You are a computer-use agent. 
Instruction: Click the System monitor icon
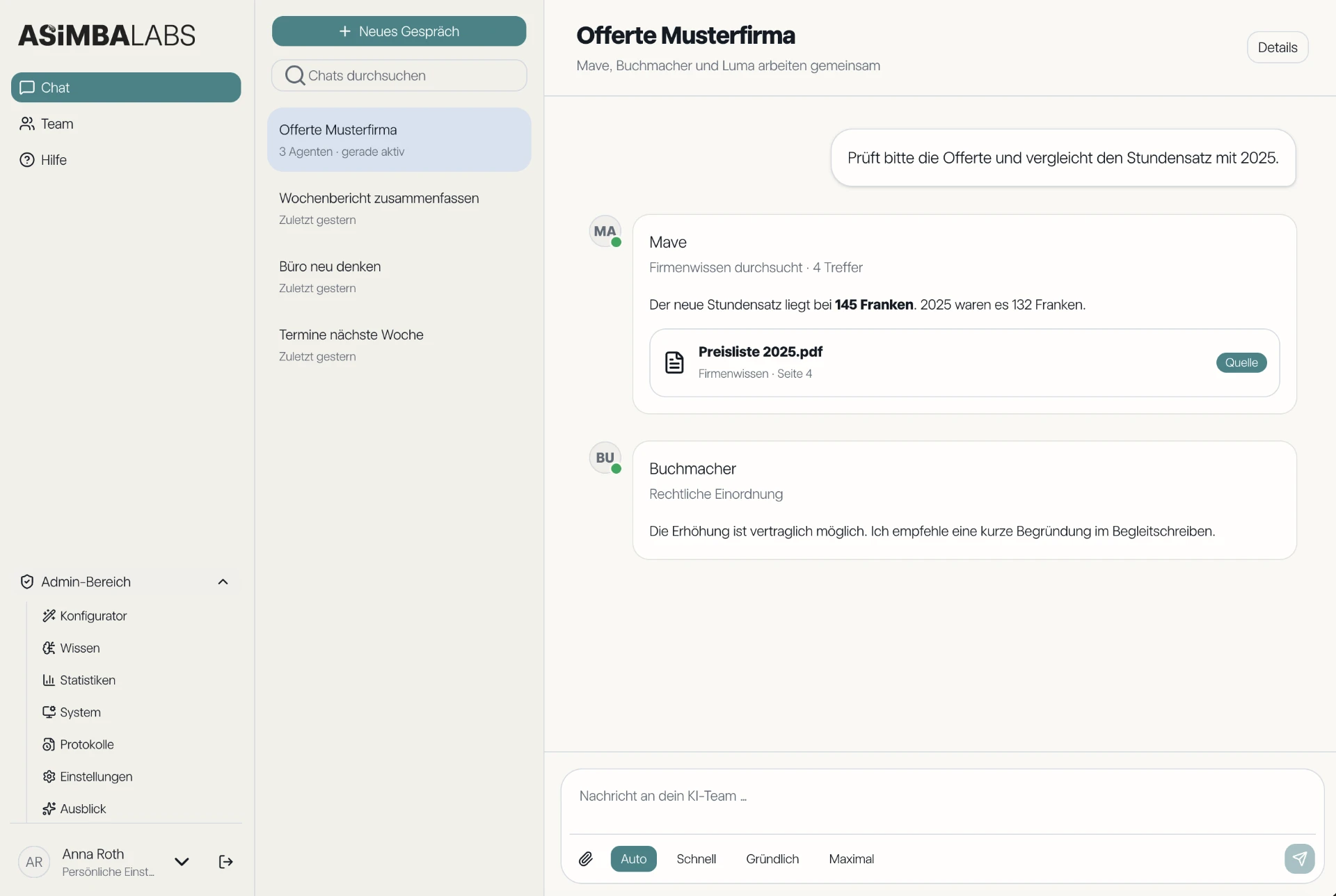[x=49, y=712]
